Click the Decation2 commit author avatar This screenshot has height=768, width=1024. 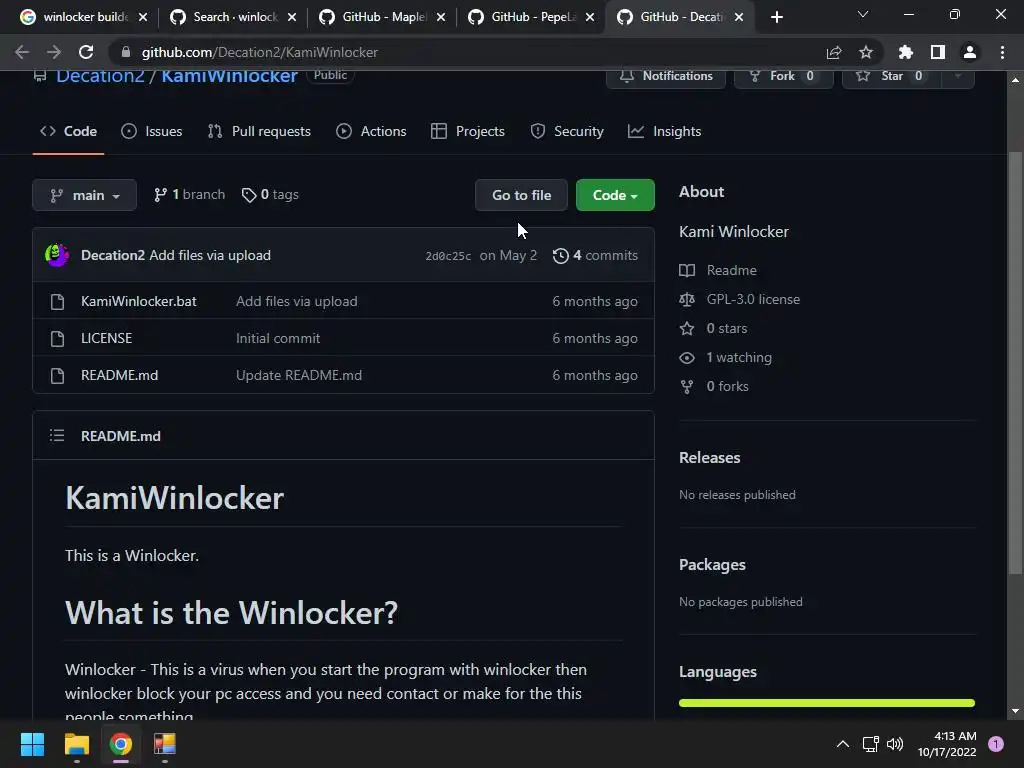click(57, 255)
